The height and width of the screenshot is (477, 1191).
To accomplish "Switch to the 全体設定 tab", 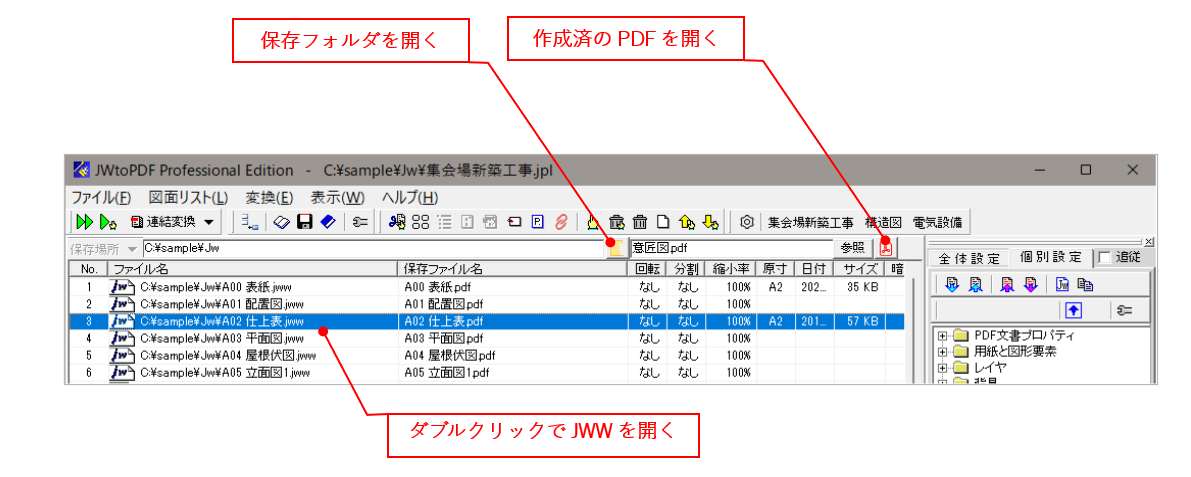I will pos(969,258).
